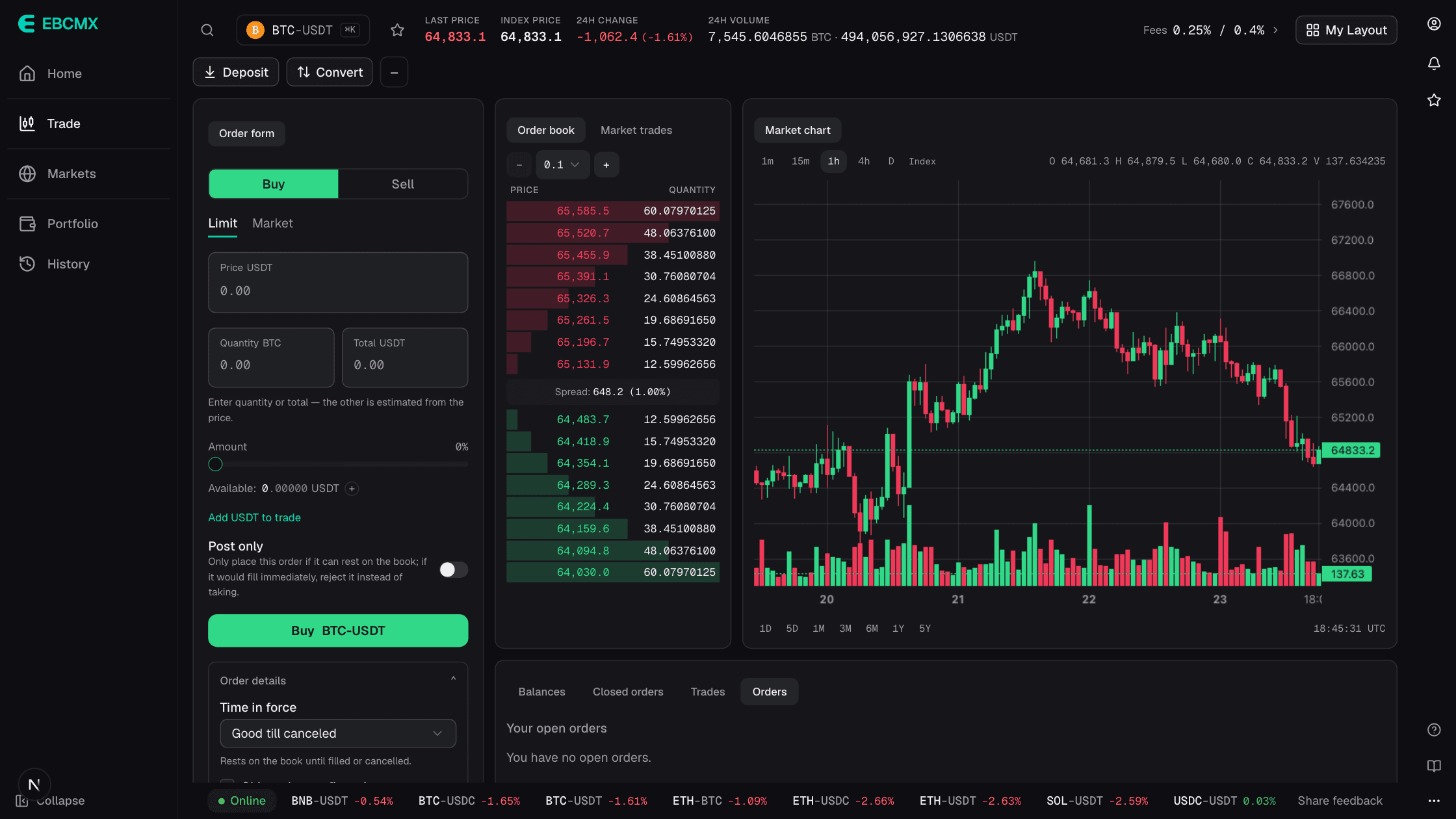Decrease order book grouping with minus
Image resolution: width=1456 pixels, height=819 pixels.
519,165
